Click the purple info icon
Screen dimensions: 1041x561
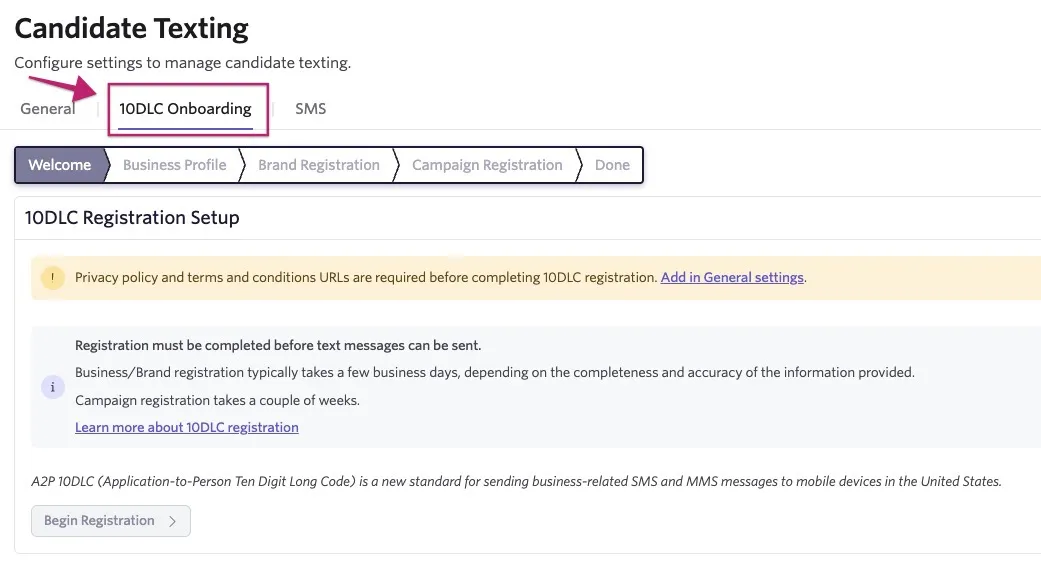click(x=52, y=387)
